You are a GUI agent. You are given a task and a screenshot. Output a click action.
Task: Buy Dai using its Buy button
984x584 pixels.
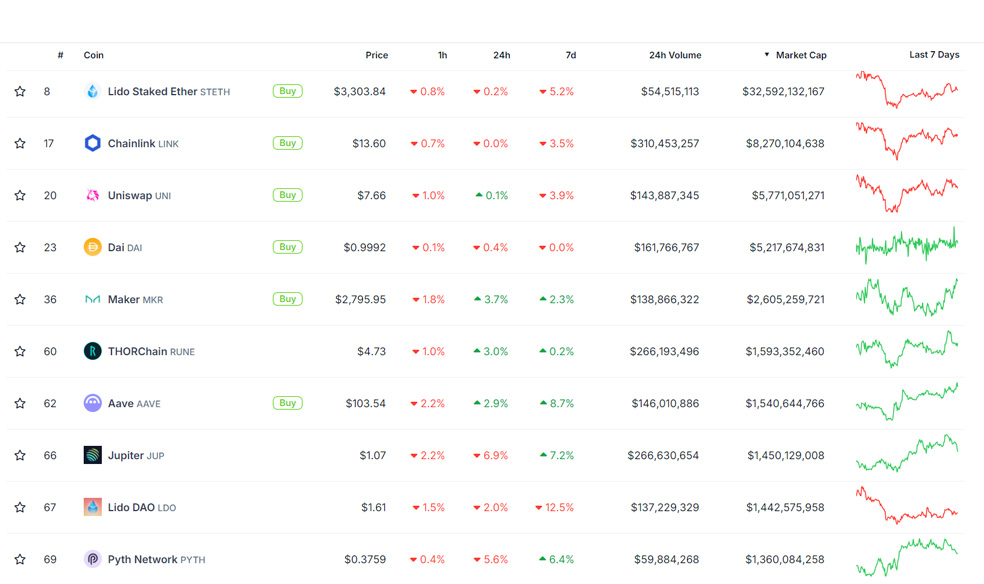(x=287, y=247)
